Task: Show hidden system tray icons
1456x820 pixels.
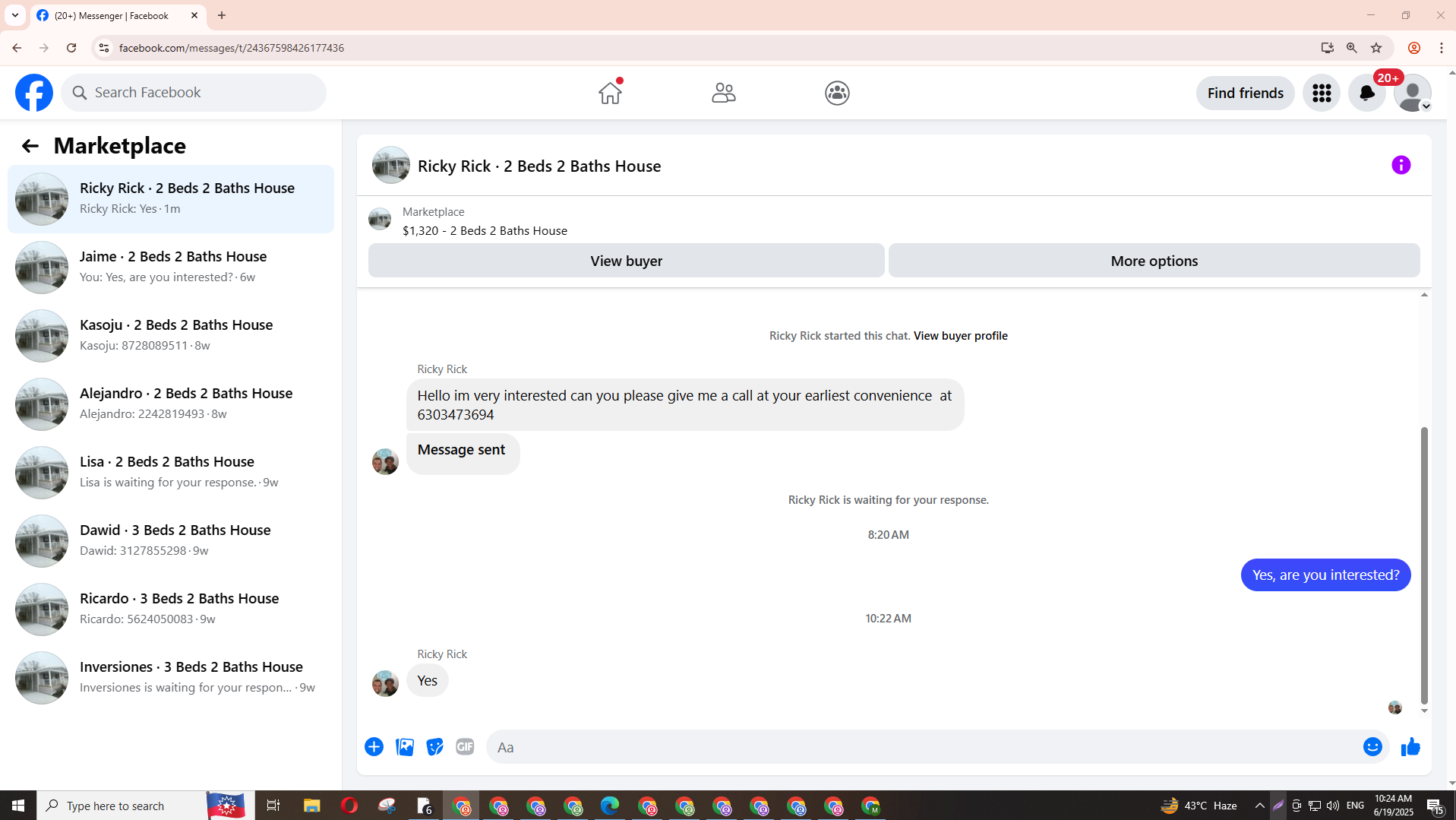Action: 1259,806
